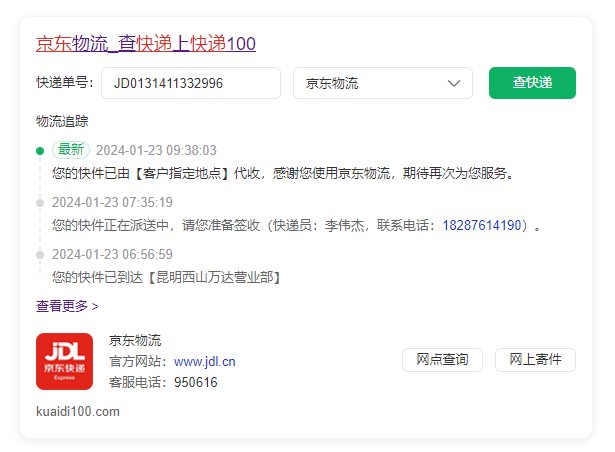Image resolution: width=615 pixels, height=452 pixels.
Task: Open the 查看更多 link
Action: (x=67, y=306)
